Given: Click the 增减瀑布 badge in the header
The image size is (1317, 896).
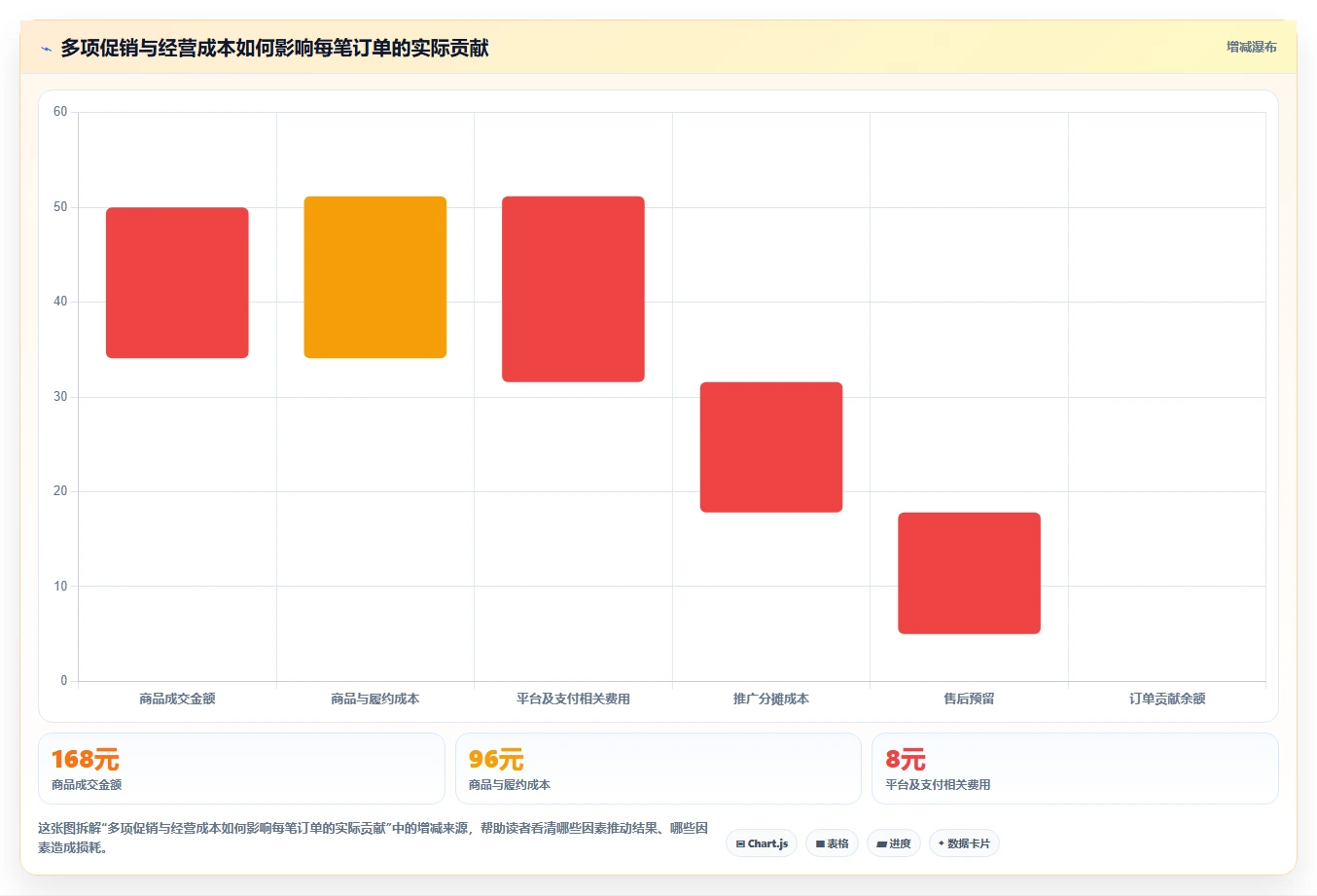Looking at the screenshot, I should pos(1251,47).
